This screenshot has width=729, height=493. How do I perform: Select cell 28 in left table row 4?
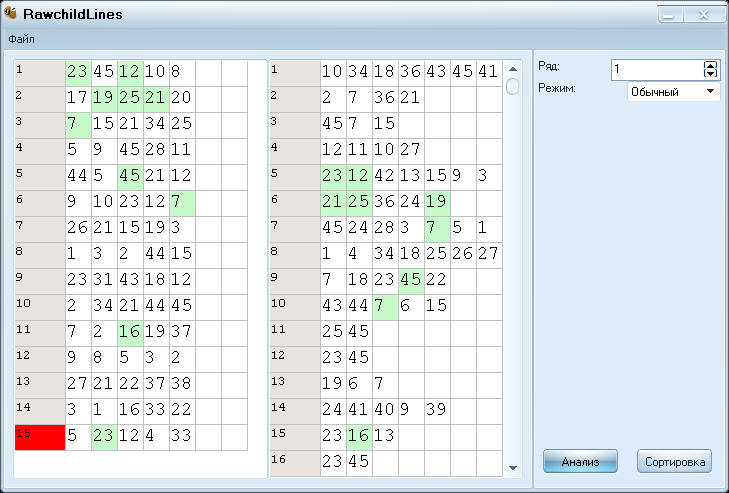tap(156, 151)
